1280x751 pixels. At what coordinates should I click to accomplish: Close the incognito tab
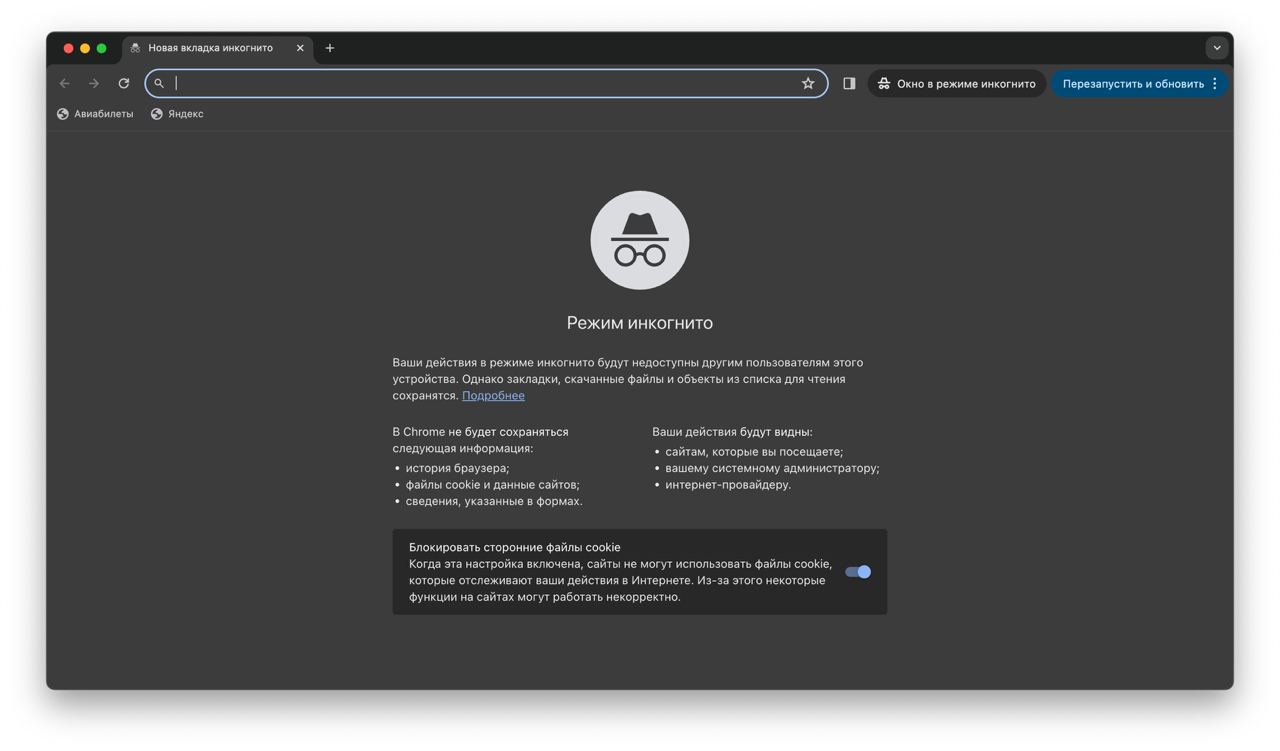[300, 48]
